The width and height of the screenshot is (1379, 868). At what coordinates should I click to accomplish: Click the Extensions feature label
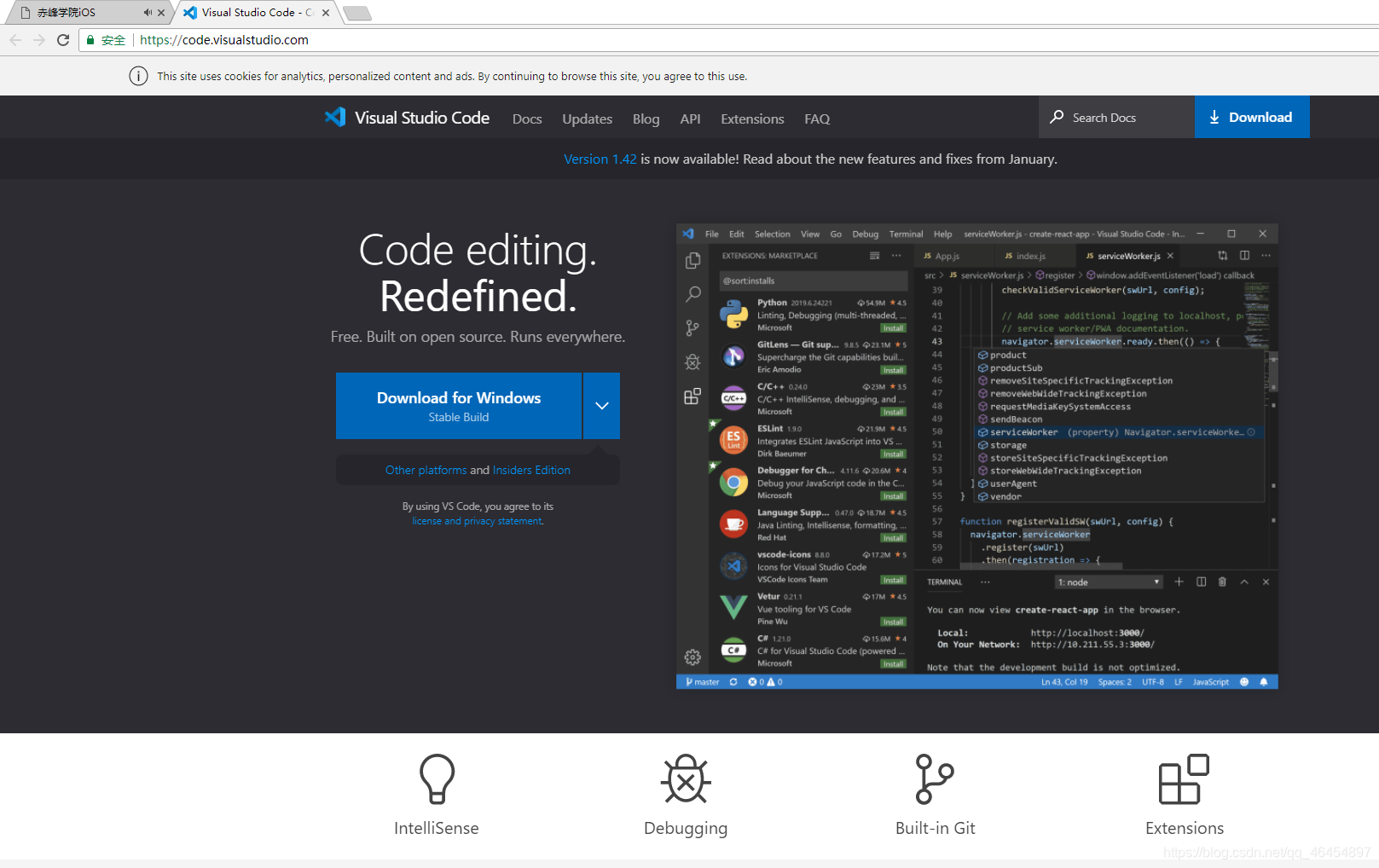click(1185, 828)
